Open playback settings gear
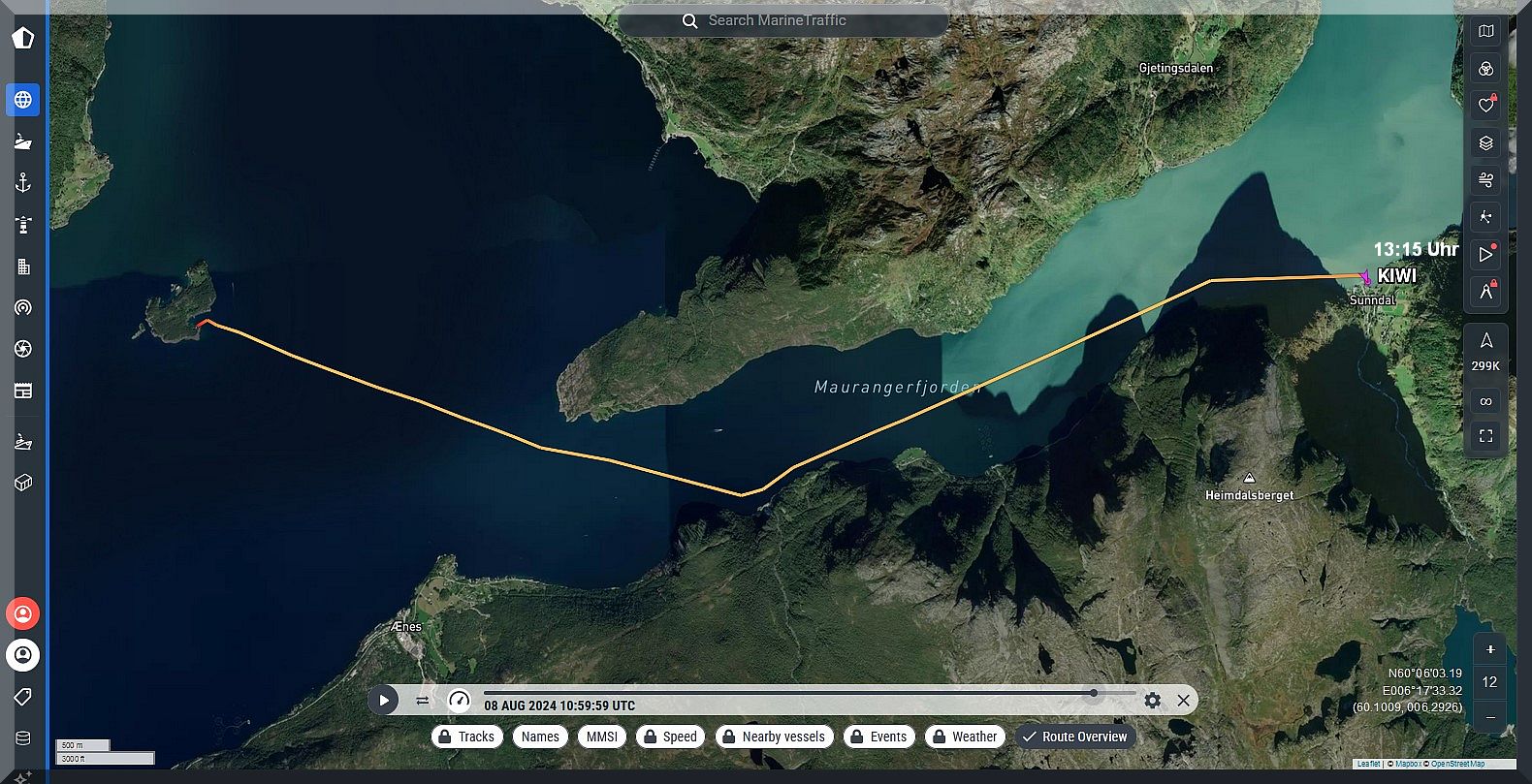 (x=1152, y=700)
